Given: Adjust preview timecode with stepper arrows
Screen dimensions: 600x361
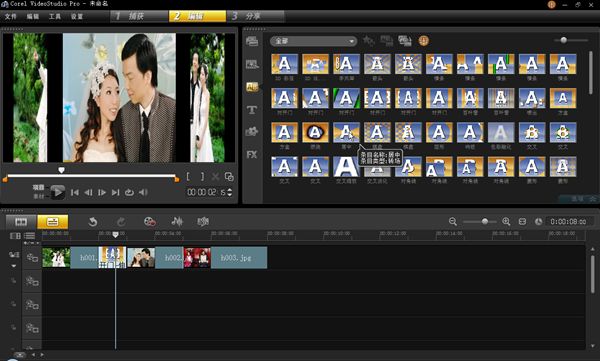Looking at the screenshot, I should 230,192.
